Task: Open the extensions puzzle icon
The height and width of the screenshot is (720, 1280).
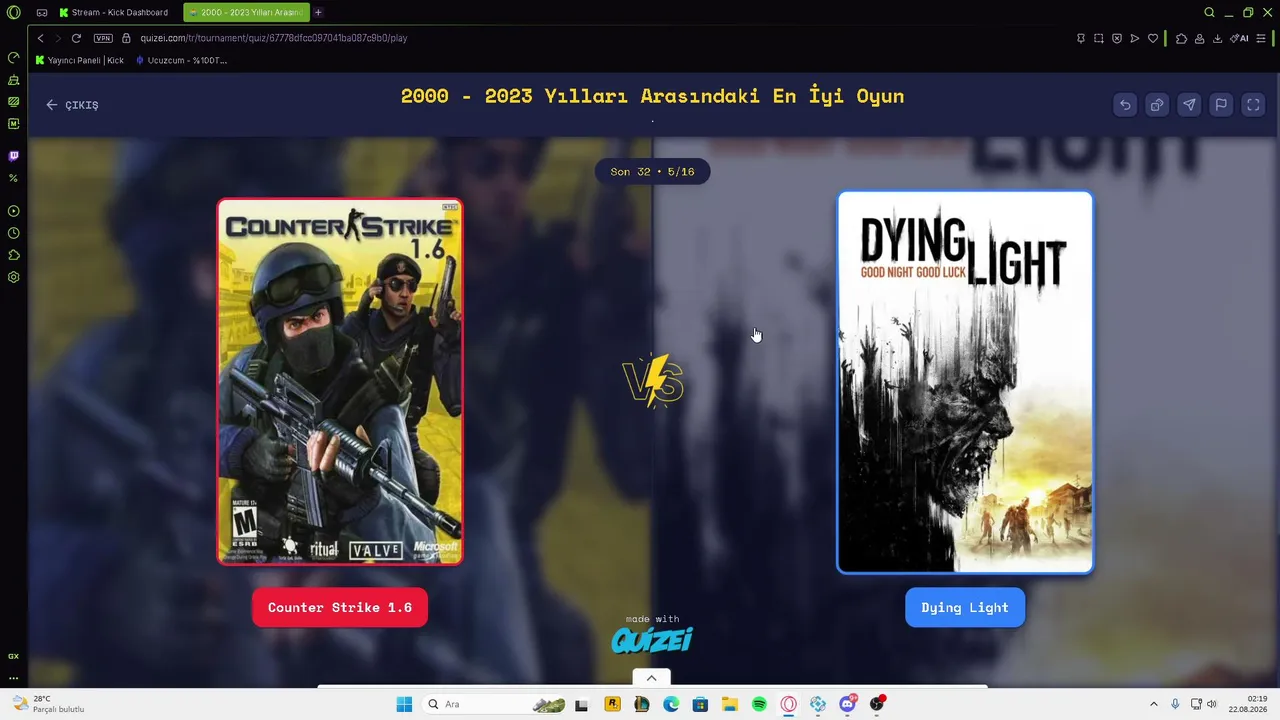Action: (x=1181, y=38)
